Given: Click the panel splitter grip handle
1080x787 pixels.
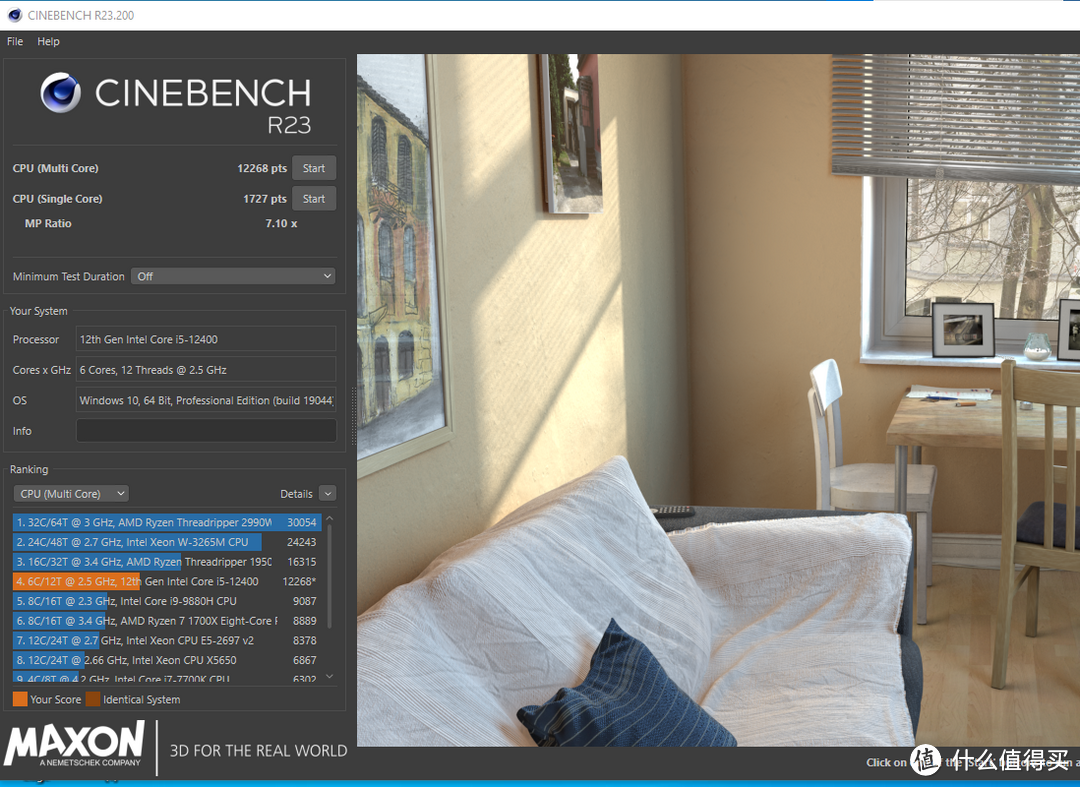Looking at the screenshot, I should pos(354,415).
